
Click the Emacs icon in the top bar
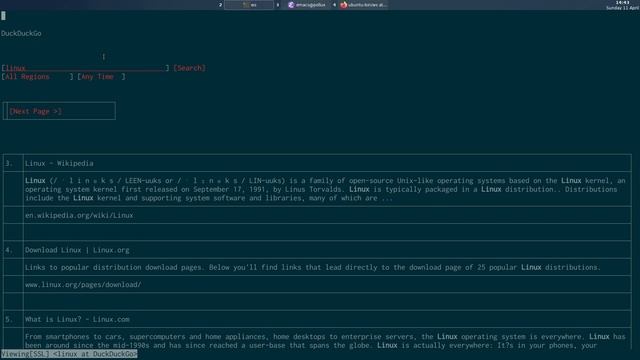coord(291,5)
